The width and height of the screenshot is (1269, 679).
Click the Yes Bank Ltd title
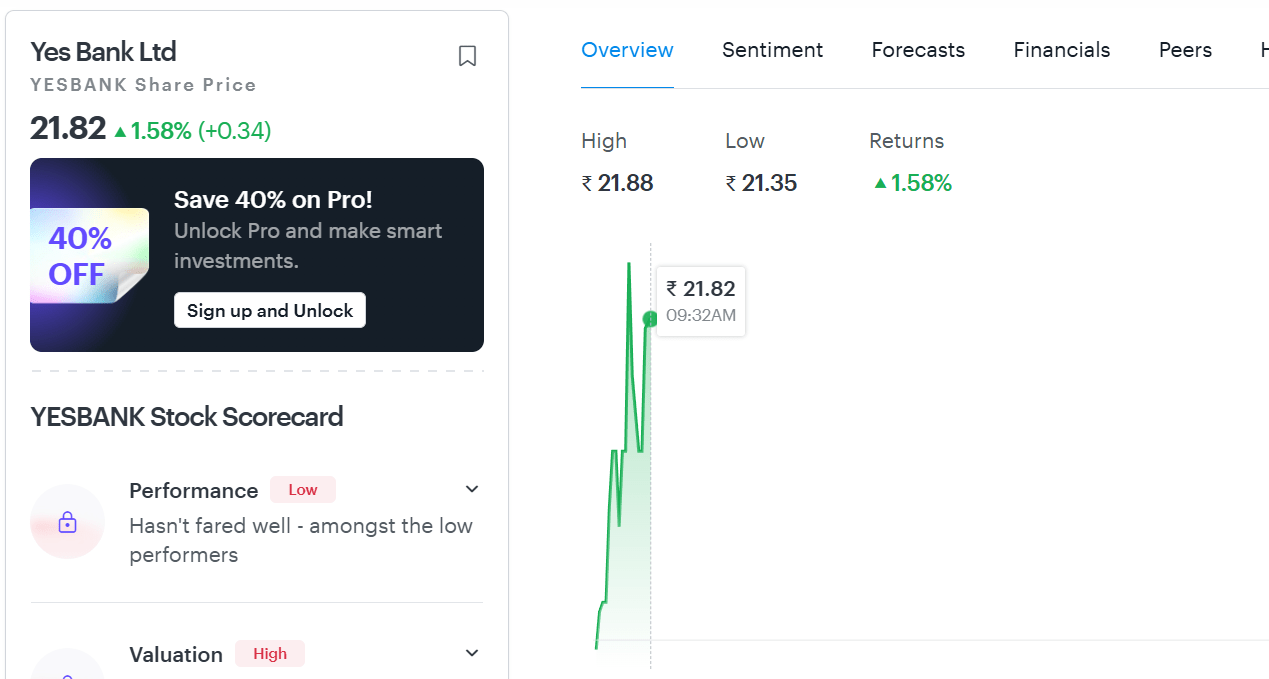tap(103, 52)
